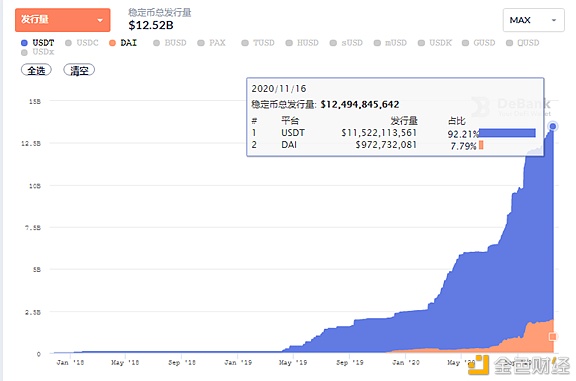Click the blue USDT share bar in tooltip

[507, 133]
